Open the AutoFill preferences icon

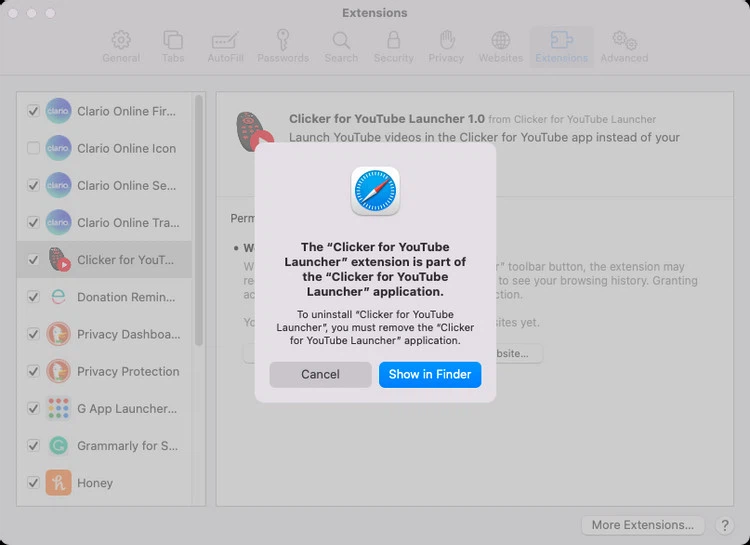point(224,46)
